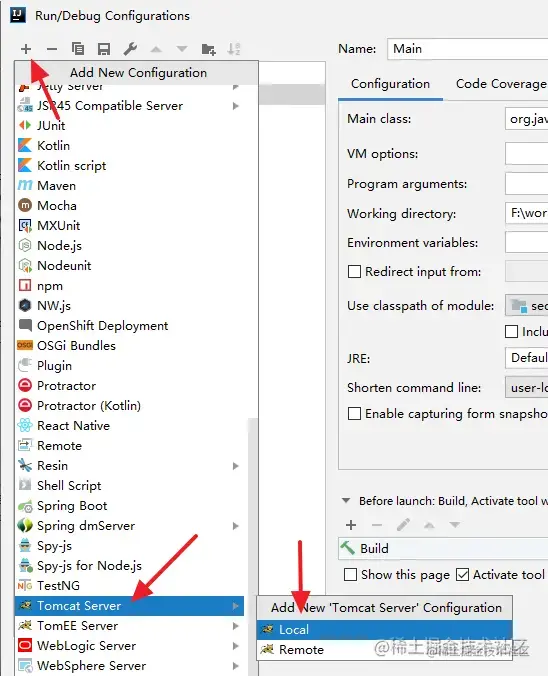Click the plus Add New Configuration icon
Image resolution: width=548 pixels, height=676 pixels.
(26, 49)
